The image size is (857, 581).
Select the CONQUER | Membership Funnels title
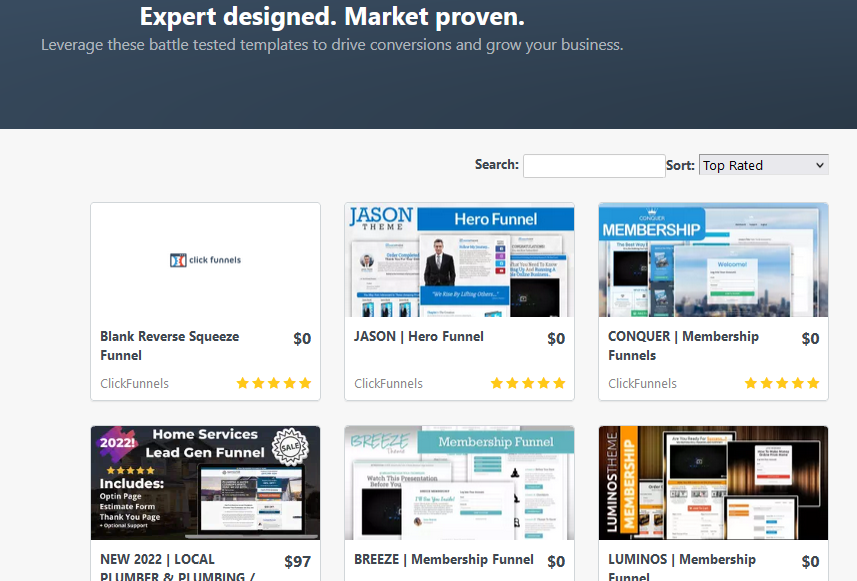pos(683,346)
